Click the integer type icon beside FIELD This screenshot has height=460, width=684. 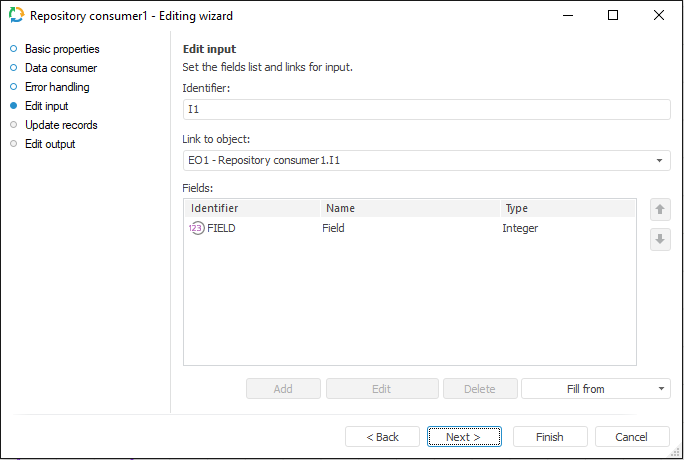196,228
